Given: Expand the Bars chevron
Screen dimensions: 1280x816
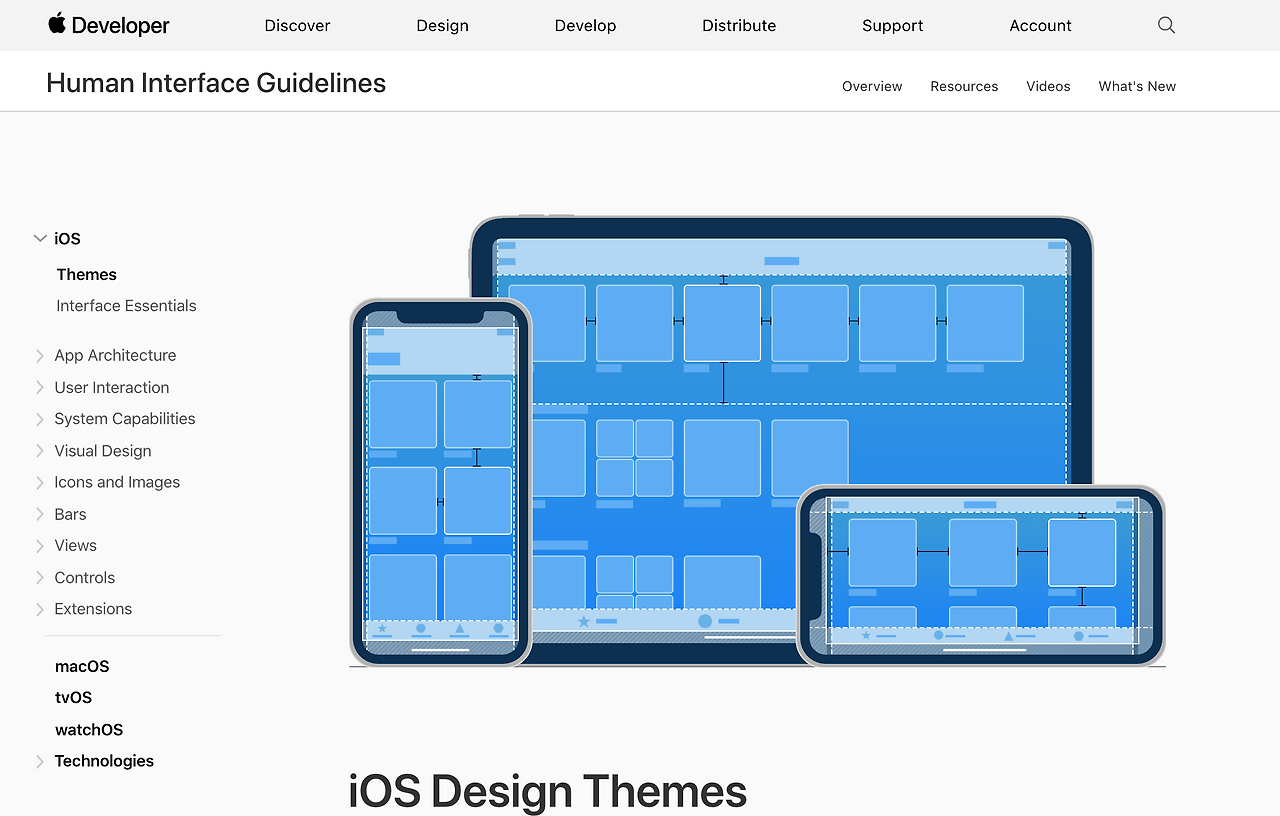Looking at the screenshot, I should click(x=40, y=514).
